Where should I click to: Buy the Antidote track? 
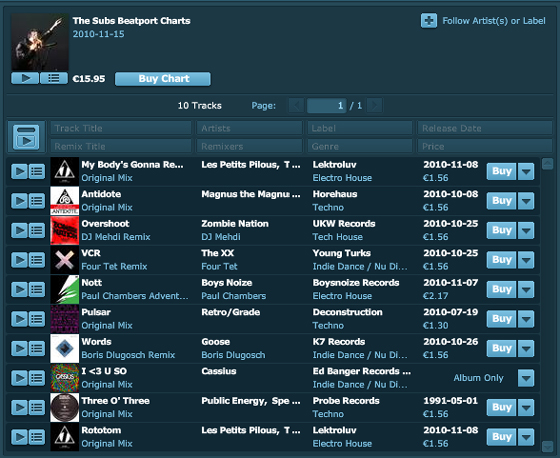click(x=501, y=201)
